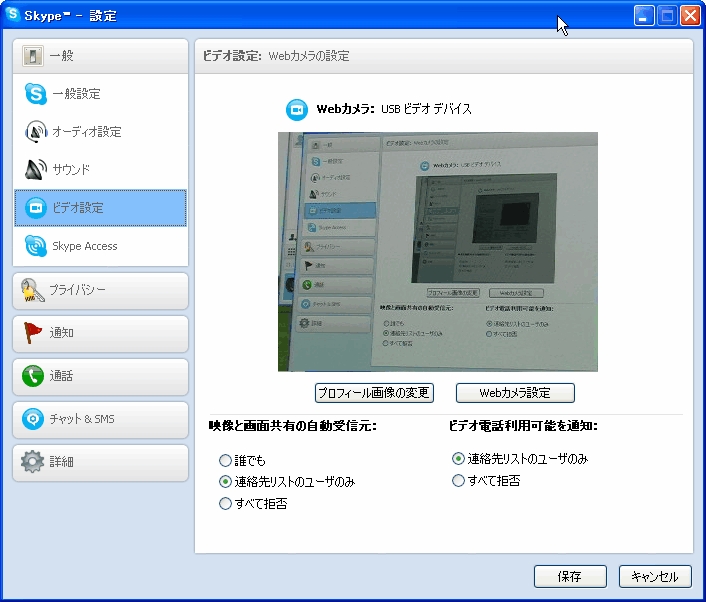Select 連絡先リストのユーザのみ under 映像と画面共有

(x=225, y=482)
